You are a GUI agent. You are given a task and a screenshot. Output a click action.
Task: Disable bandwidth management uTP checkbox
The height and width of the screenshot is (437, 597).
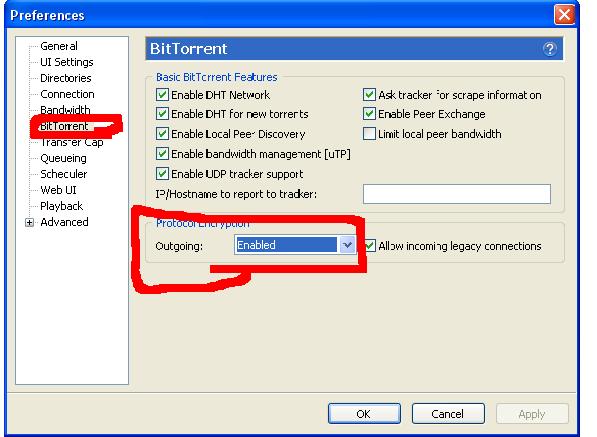(x=163, y=153)
